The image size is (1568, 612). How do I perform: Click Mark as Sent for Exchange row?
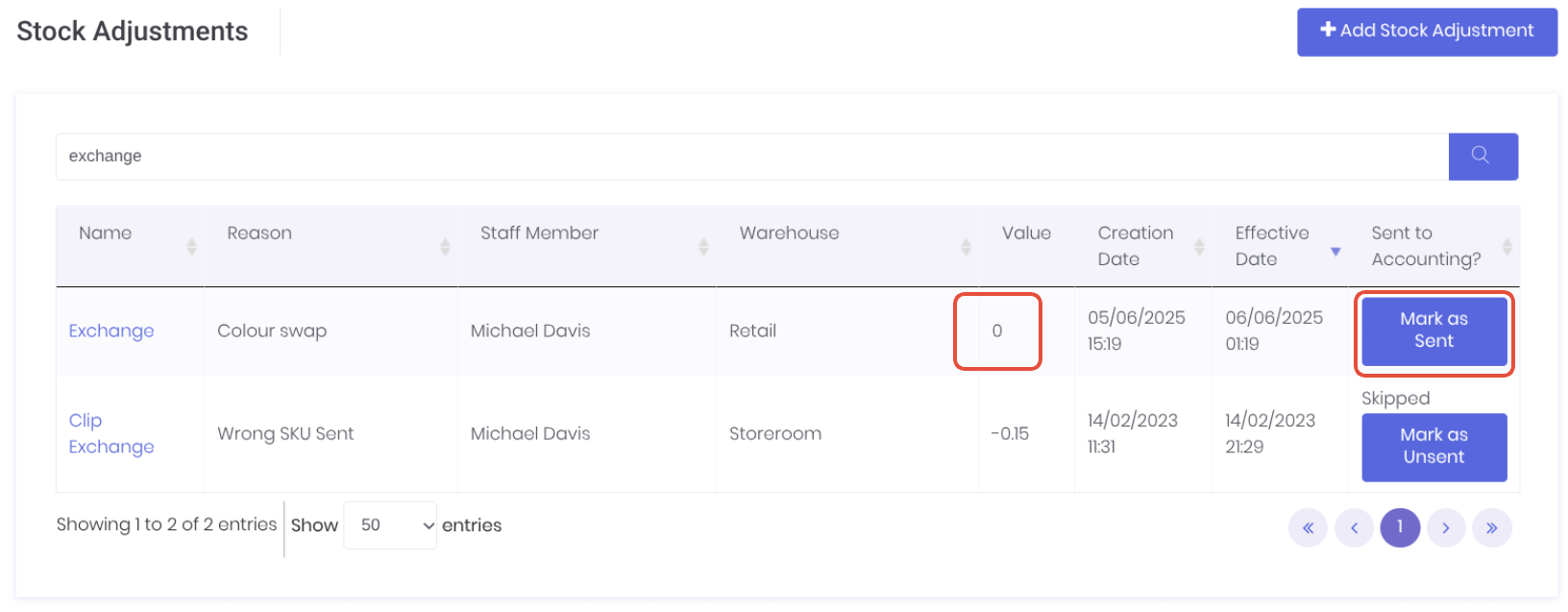[x=1433, y=330]
